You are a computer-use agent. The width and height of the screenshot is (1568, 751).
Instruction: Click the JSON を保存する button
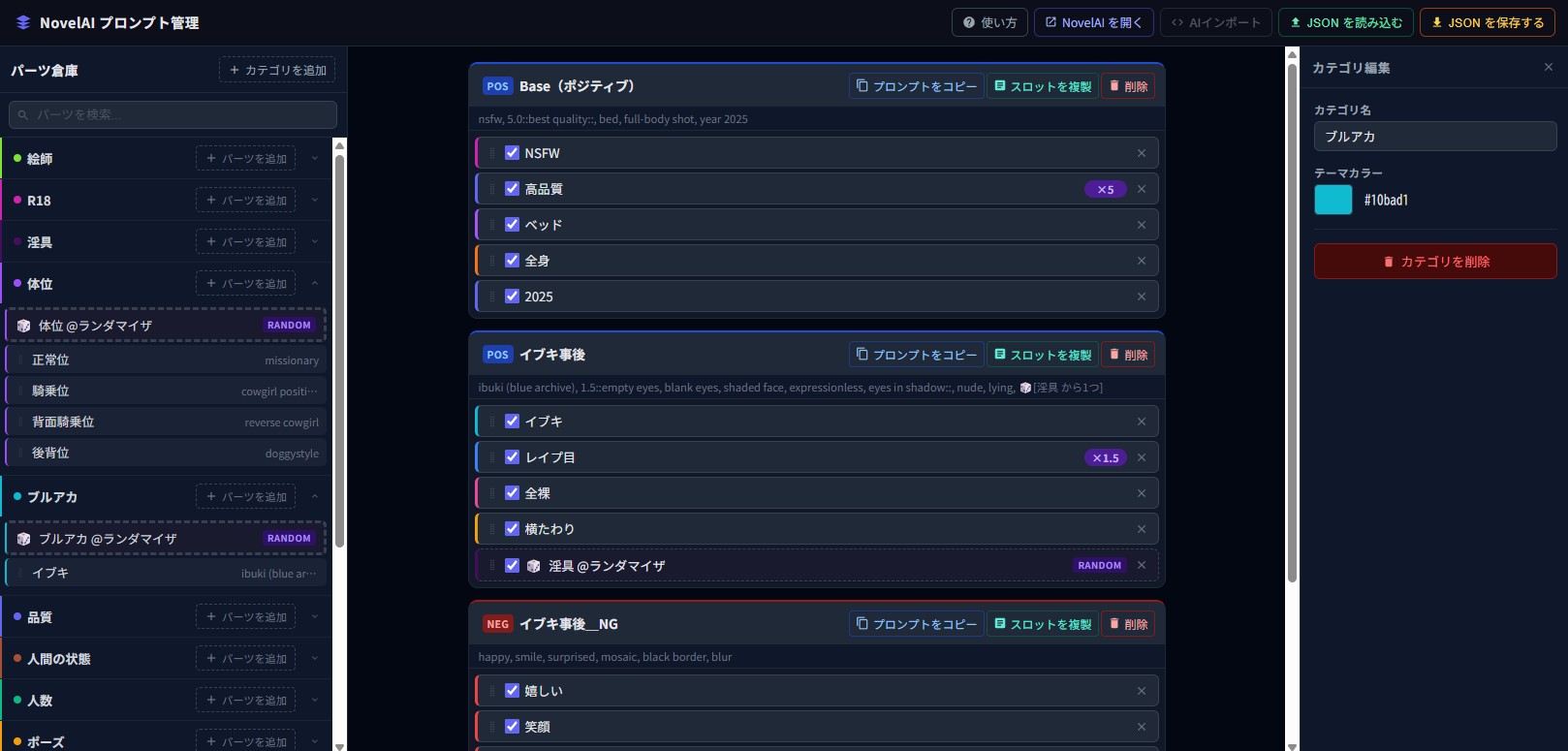pos(1487,22)
